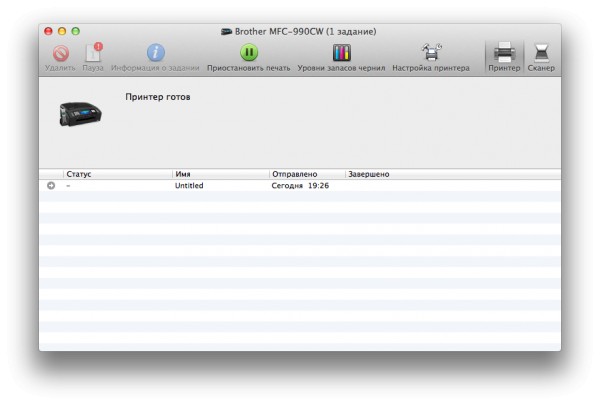Screen dimensions: 600x405
Task: Click the Сегодня 19:26 sent time cell
Action: [300, 186]
